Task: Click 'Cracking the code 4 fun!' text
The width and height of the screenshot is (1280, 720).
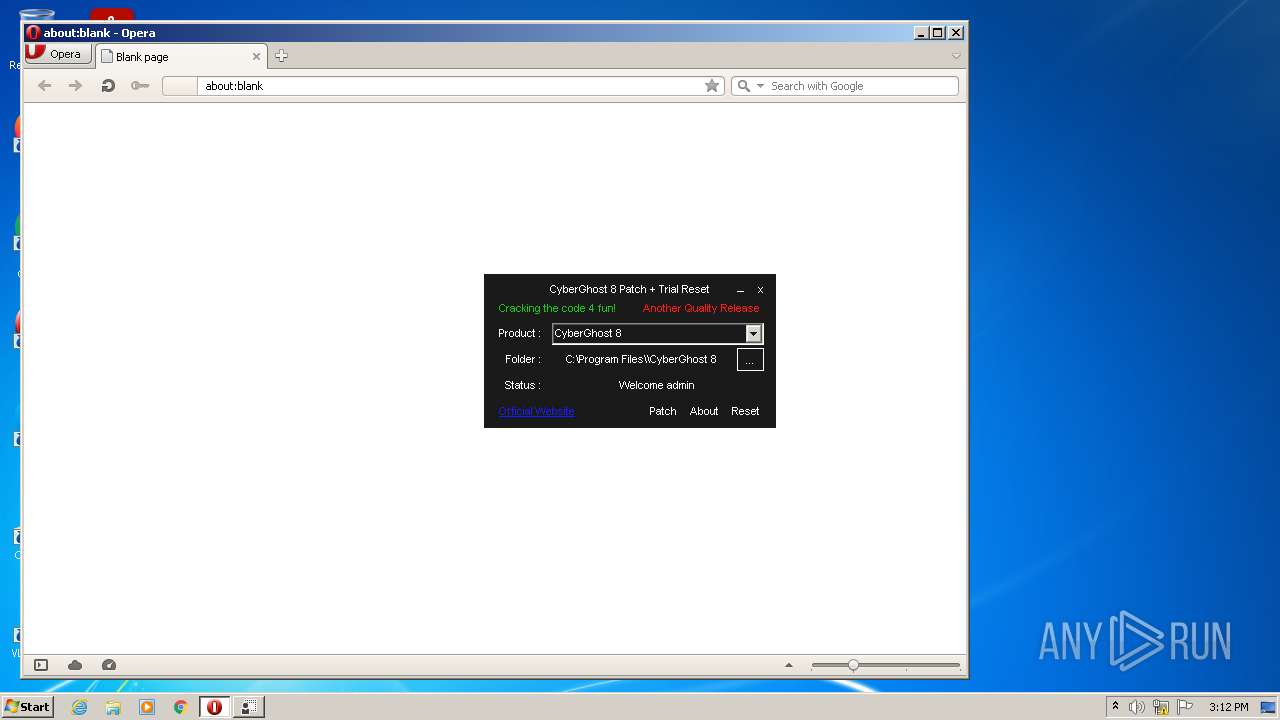Action: (557, 308)
